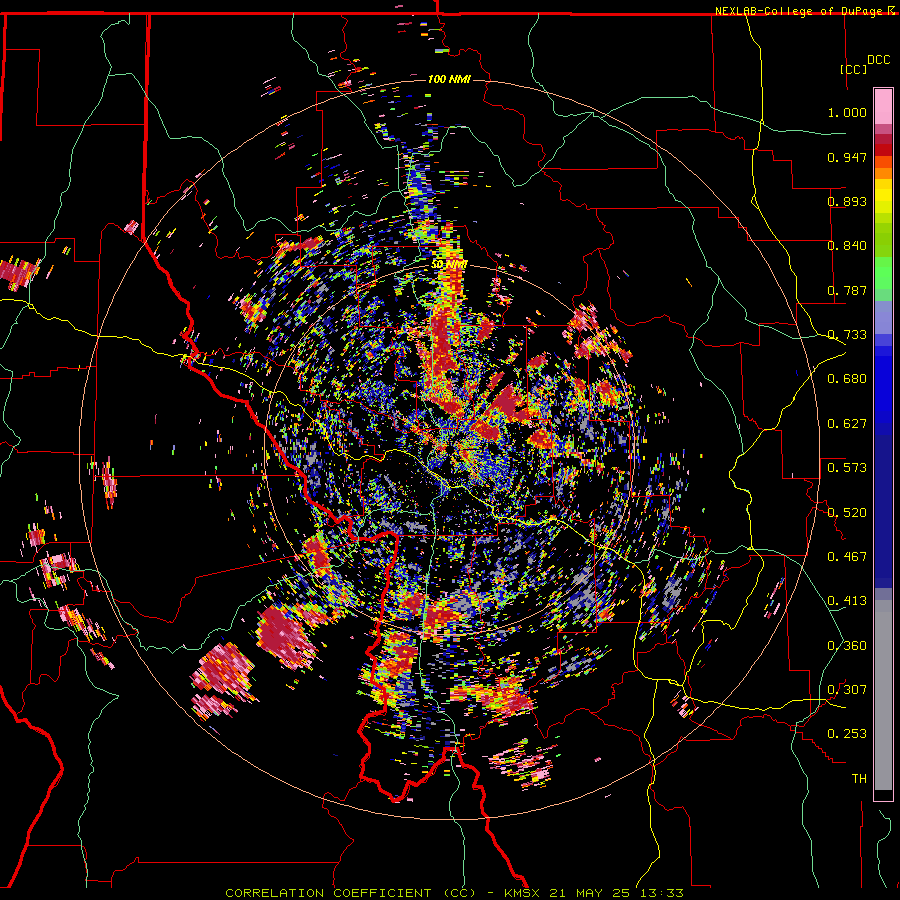Click the 0.360 scale value

coord(847,646)
